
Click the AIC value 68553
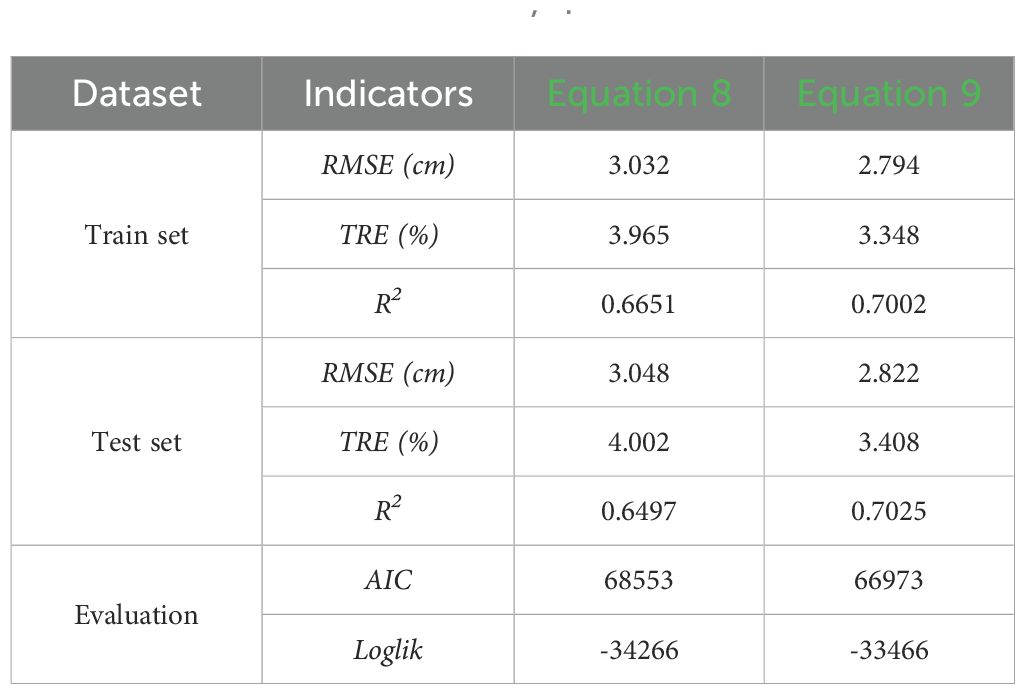coord(639,580)
